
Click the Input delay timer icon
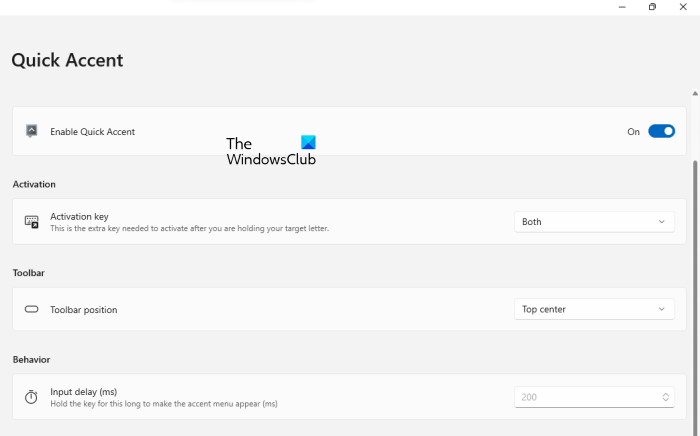[x=32, y=397]
